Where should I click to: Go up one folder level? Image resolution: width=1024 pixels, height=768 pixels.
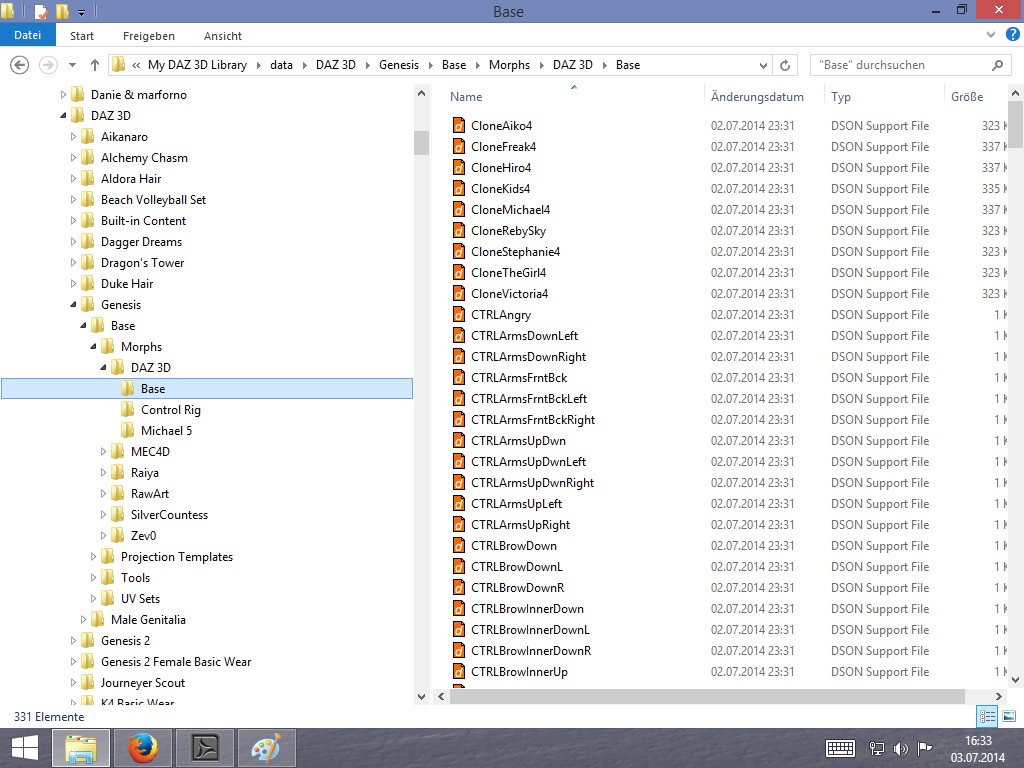[x=95, y=65]
